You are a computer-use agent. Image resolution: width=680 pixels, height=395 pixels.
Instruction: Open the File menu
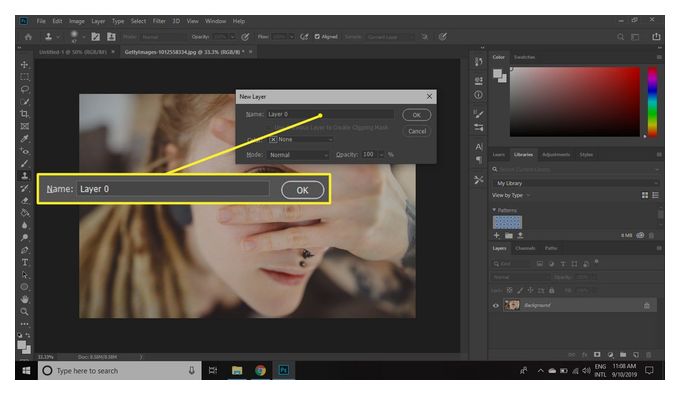point(41,21)
